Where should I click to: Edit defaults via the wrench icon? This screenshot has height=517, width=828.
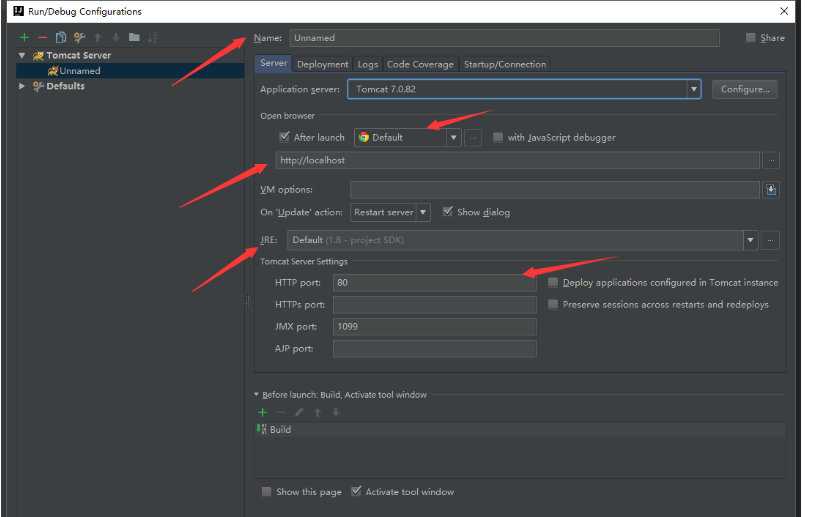pos(79,37)
